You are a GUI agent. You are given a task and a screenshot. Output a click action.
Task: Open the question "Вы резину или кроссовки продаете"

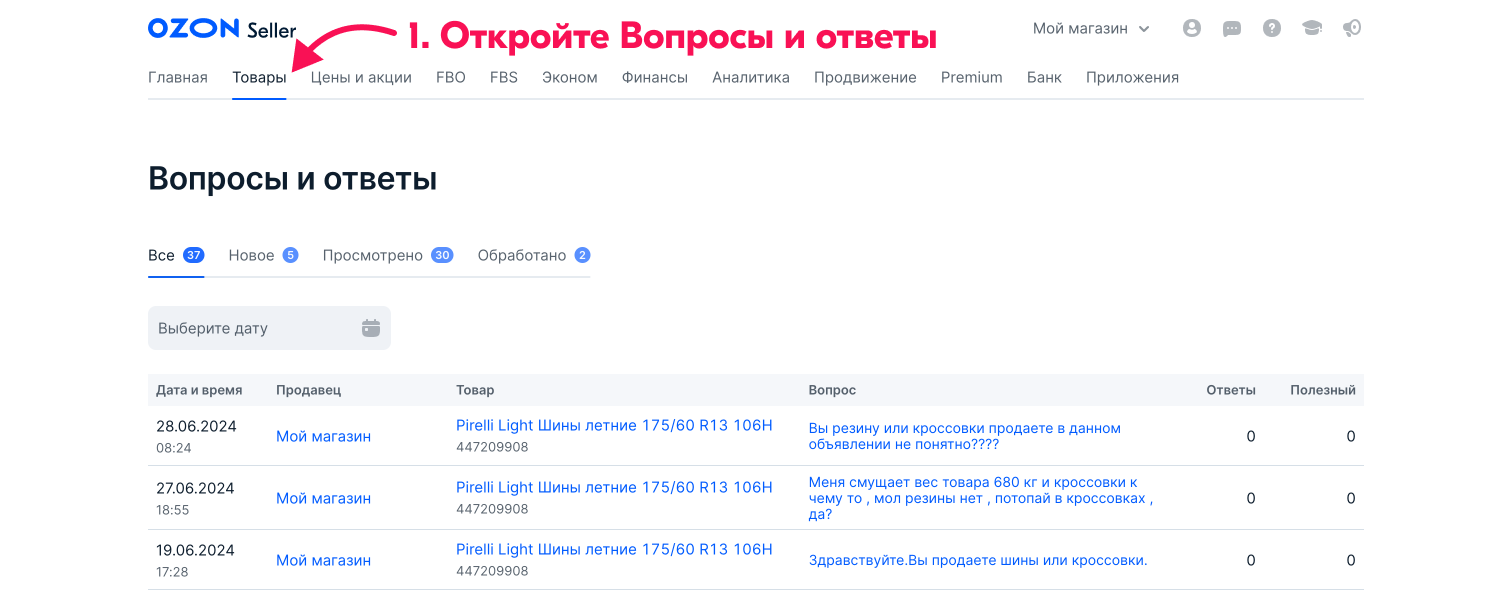(x=965, y=436)
